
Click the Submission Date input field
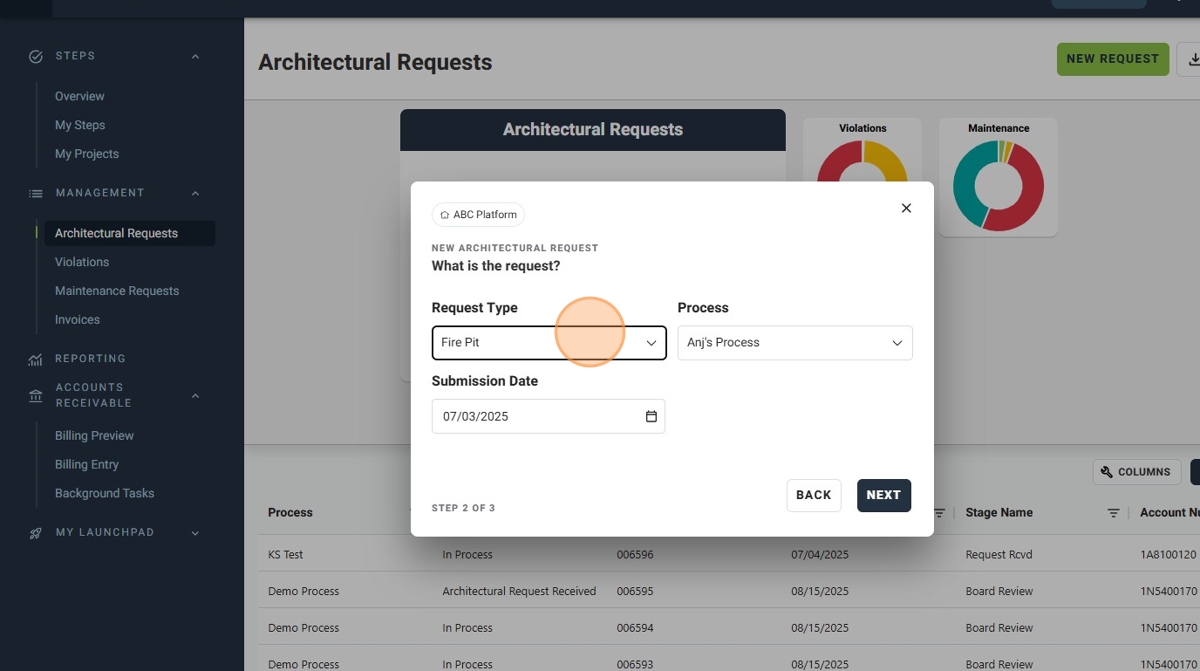[548, 416]
